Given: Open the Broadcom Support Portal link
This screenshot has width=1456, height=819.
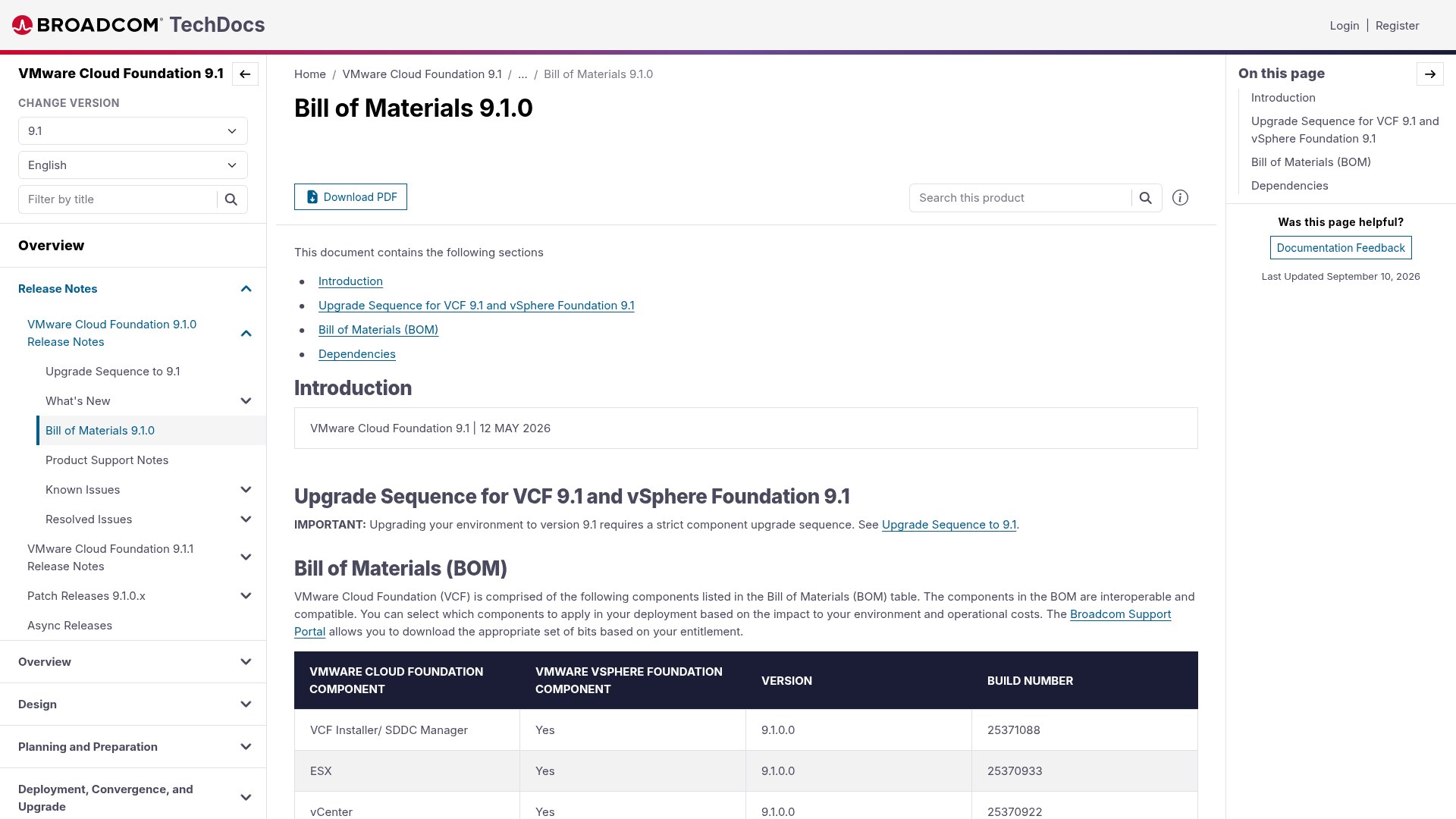Looking at the screenshot, I should (1121, 614).
